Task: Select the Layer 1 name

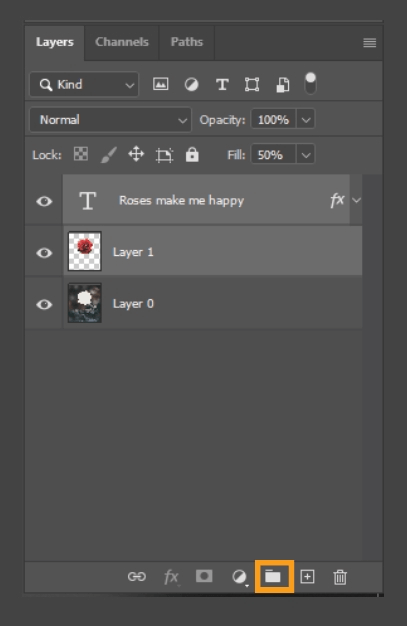Action: click(x=133, y=252)
